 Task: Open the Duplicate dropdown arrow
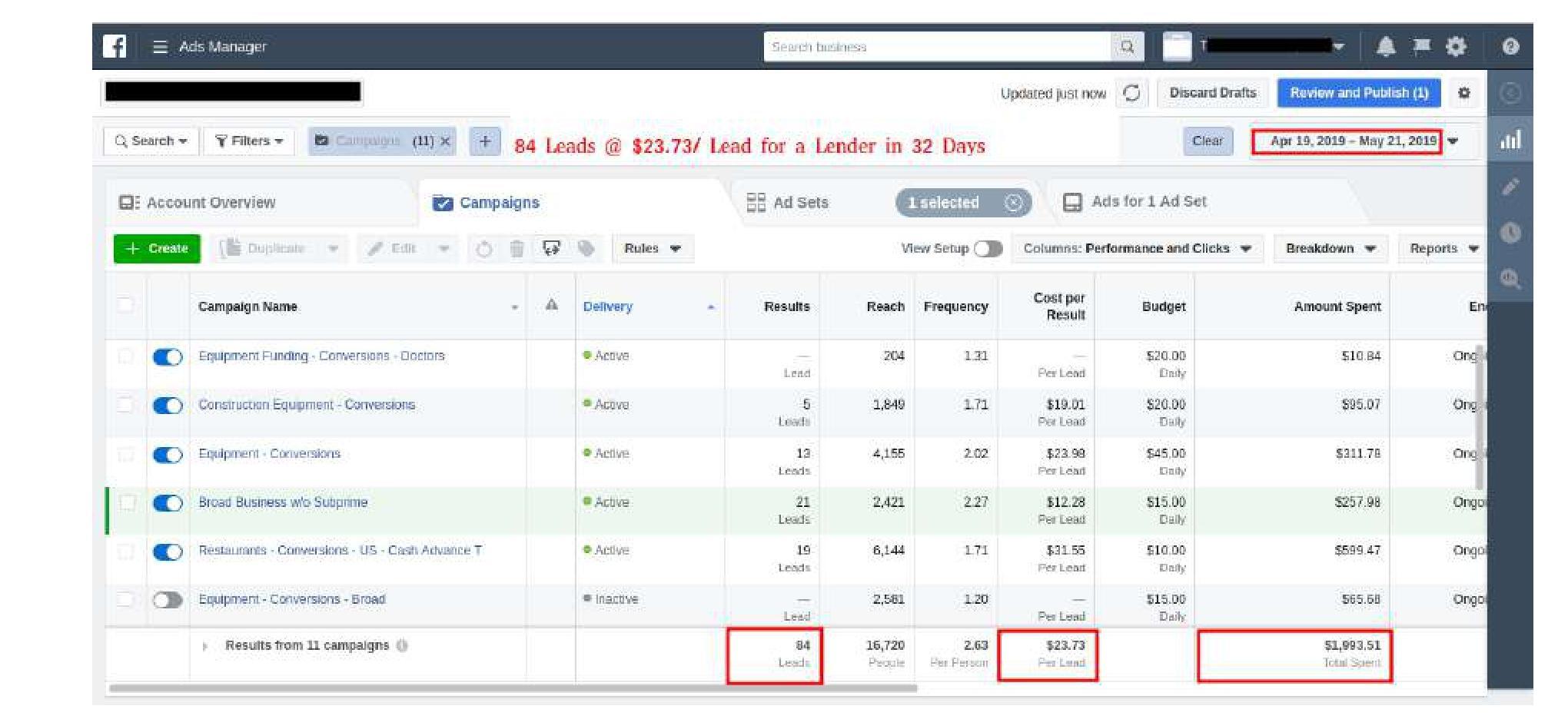coord(333,249)
